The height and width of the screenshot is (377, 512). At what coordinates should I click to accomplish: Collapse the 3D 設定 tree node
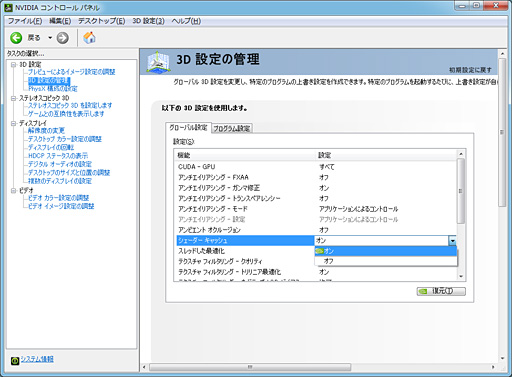pos(13,64)
